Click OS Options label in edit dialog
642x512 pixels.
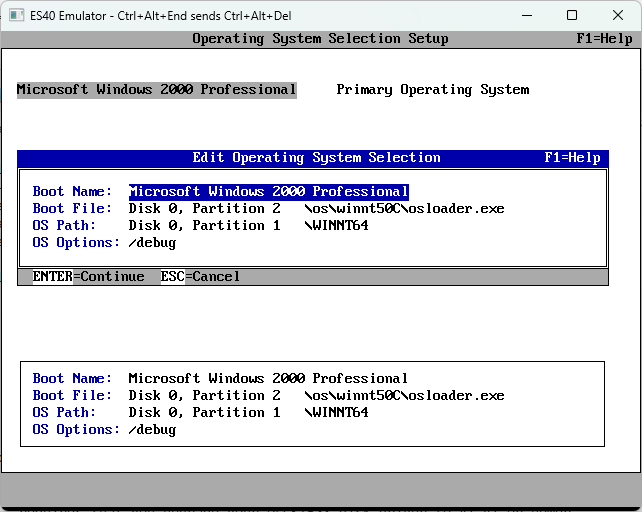click(76, 242)
